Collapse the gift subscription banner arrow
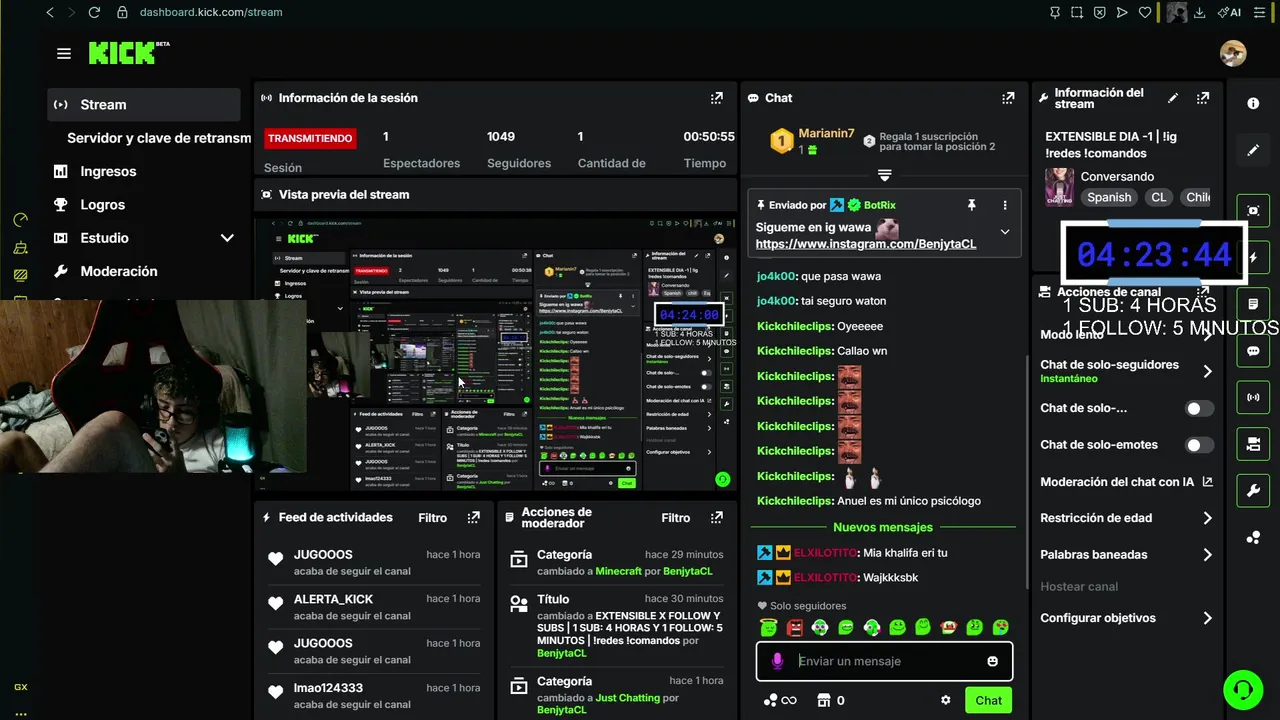This screenshot has height=720, width=1280. click(884, 175)
